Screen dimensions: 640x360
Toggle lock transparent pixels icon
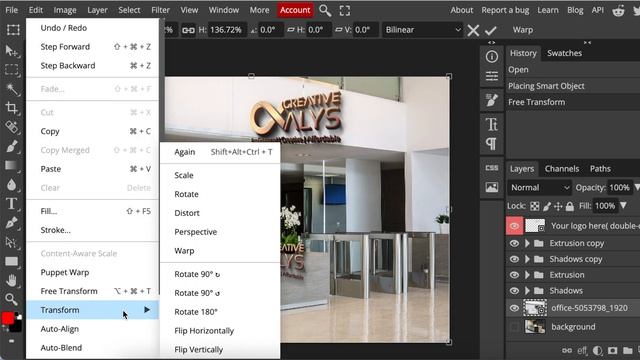coord(535,206)
